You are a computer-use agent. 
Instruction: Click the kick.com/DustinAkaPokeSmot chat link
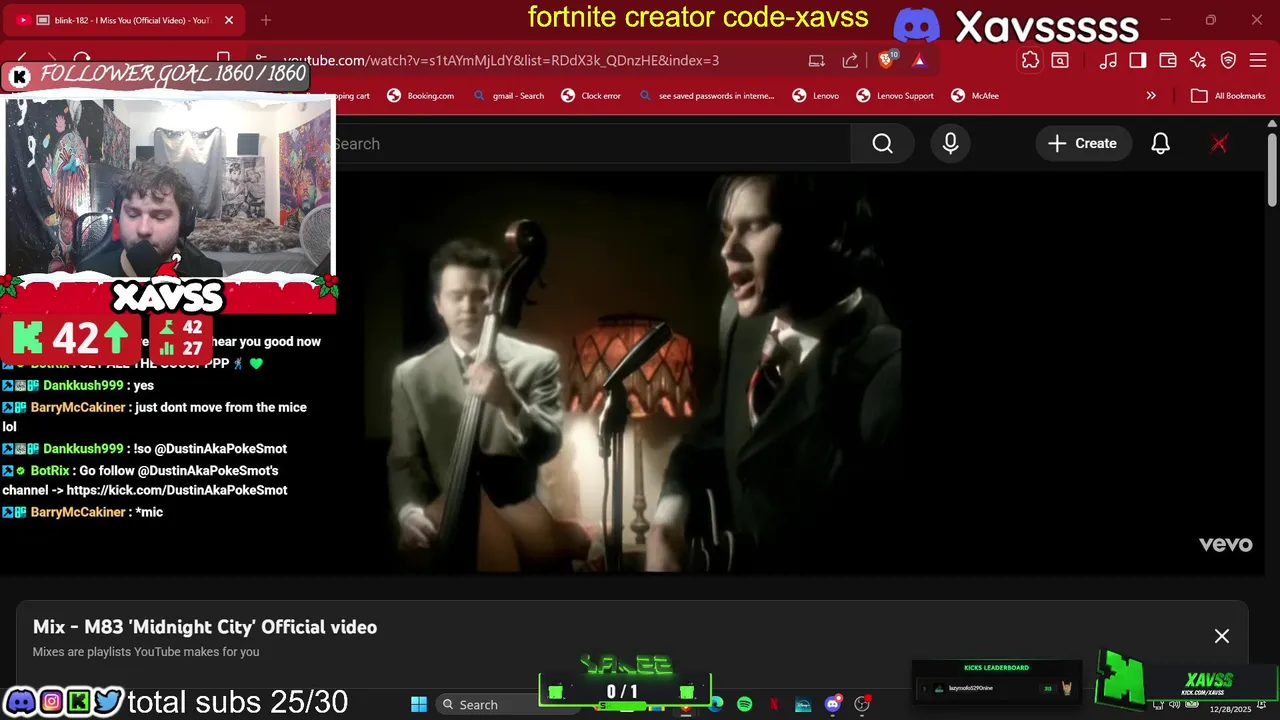[177, 490]
